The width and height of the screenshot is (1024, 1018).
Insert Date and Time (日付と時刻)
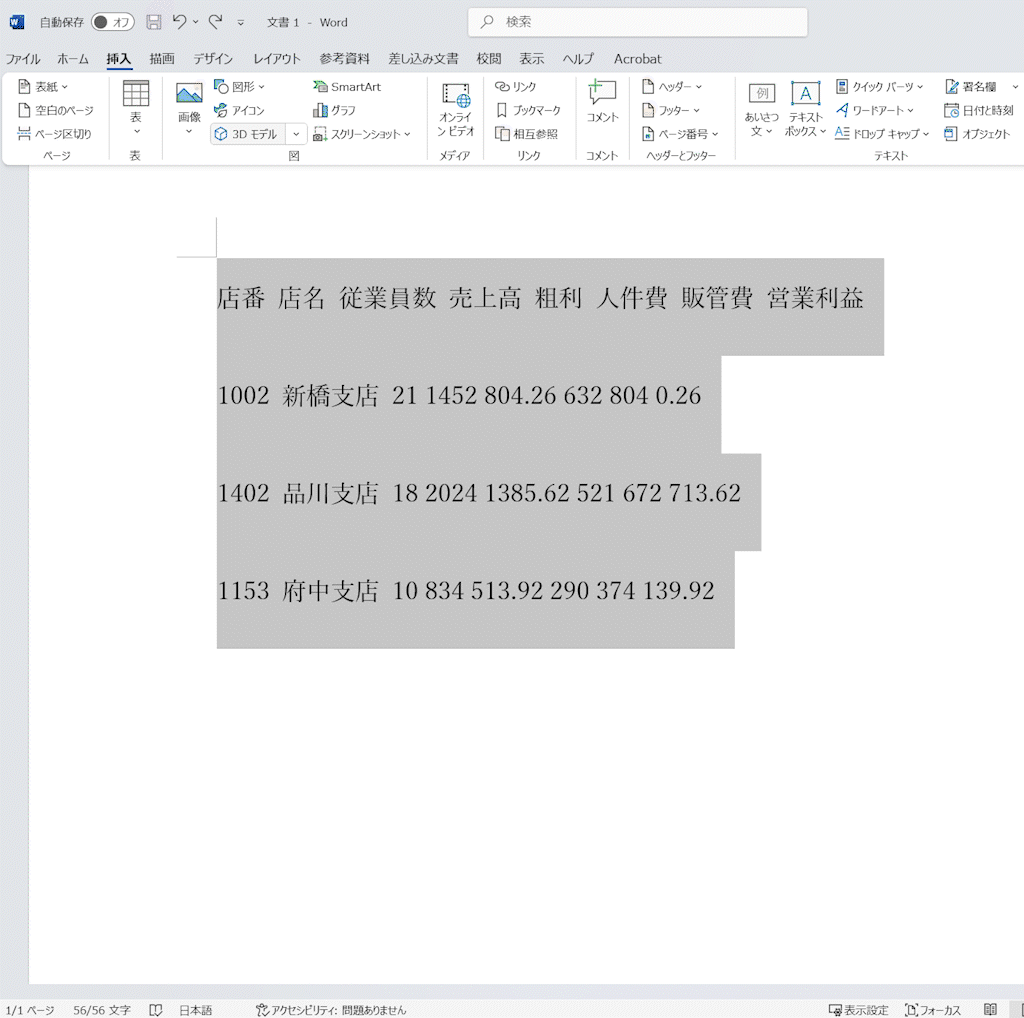pyautogui.click(x=979, y=110)
